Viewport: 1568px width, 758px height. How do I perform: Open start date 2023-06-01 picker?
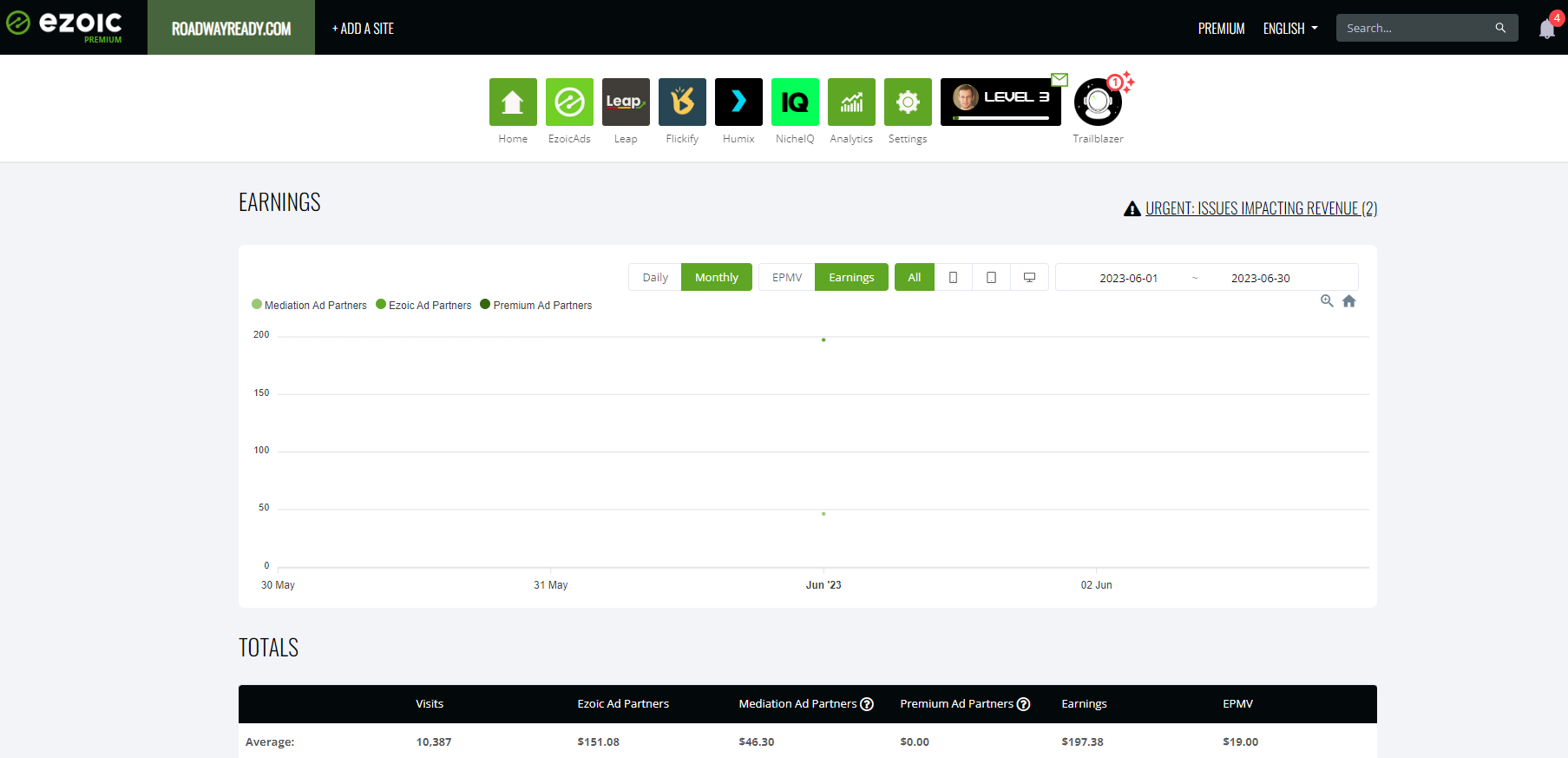click(1128, 278)
